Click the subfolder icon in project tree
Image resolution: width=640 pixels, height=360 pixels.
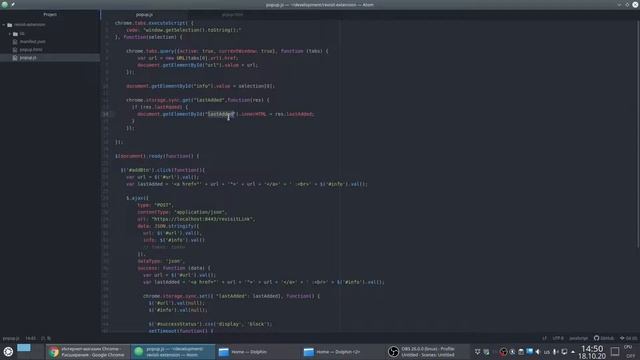tap(16, 33)
